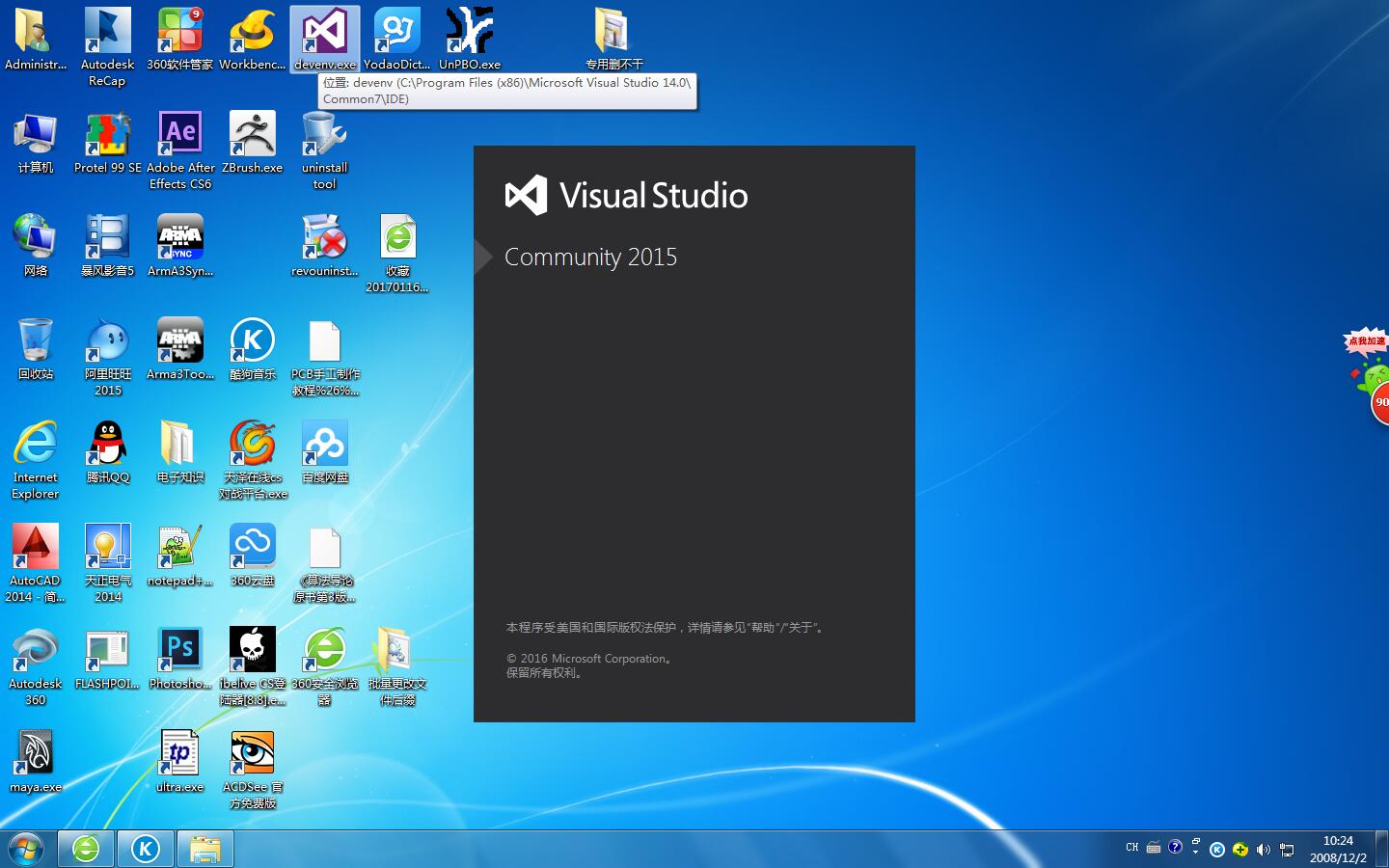Select the revouninstaller desktop shortcut
Image resolution: width=1389 pixels, height=868 pixels.
coord(325,246)
